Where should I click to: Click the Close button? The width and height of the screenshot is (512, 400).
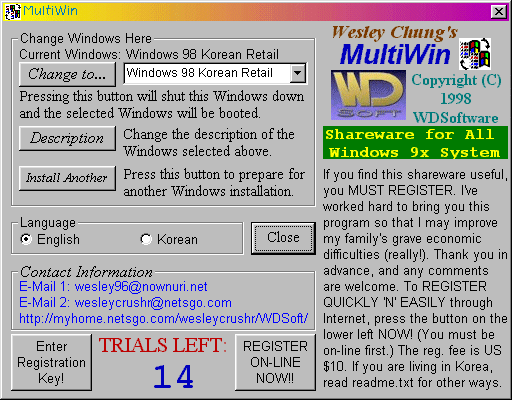pyautogui.click(x=283, y=238)
